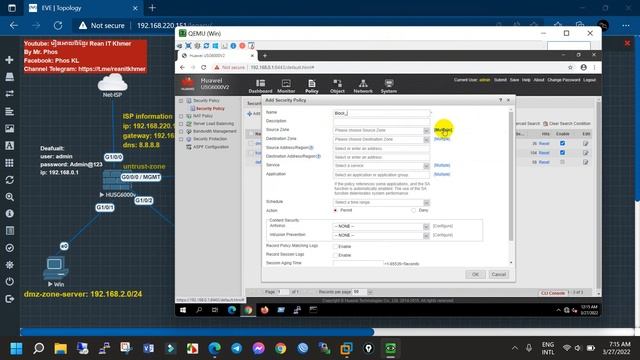Open the info status icon in EVE sidebar
The width and height of the screenshot is (640, 360).
[x=9, y=213]
